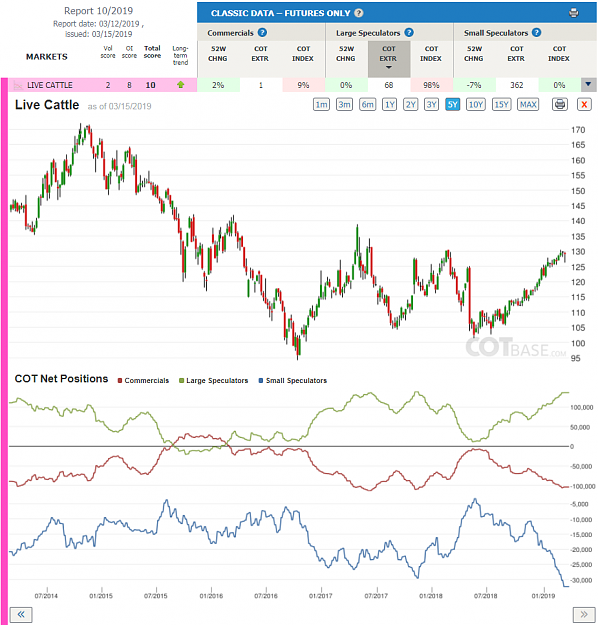Set chart range to 3m
Image resolution: width=598 pixels, height=625 pixels.
point(344,105)
